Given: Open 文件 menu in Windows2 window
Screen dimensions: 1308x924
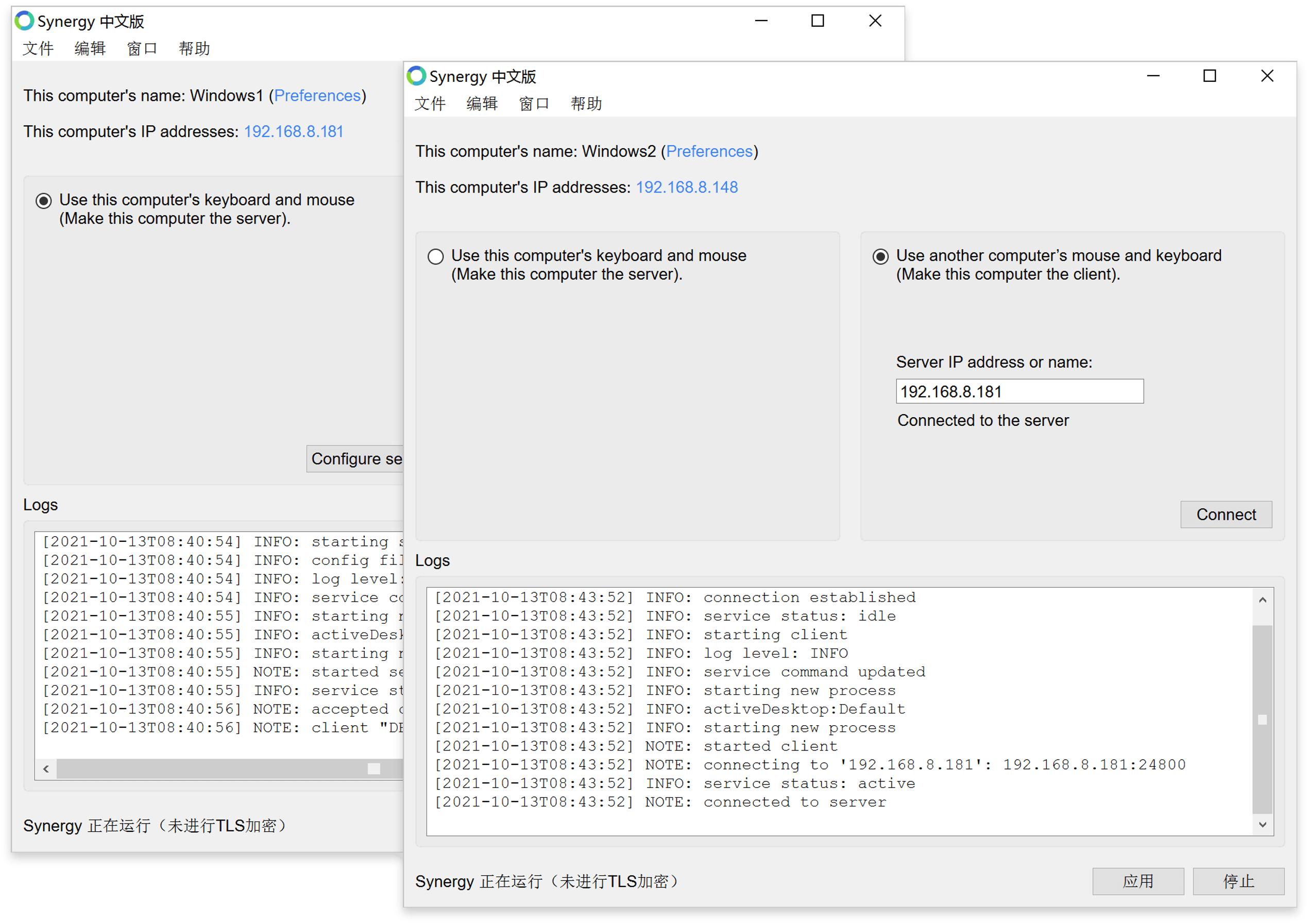Looking at the screenshot, I should (x=430, y=104).
